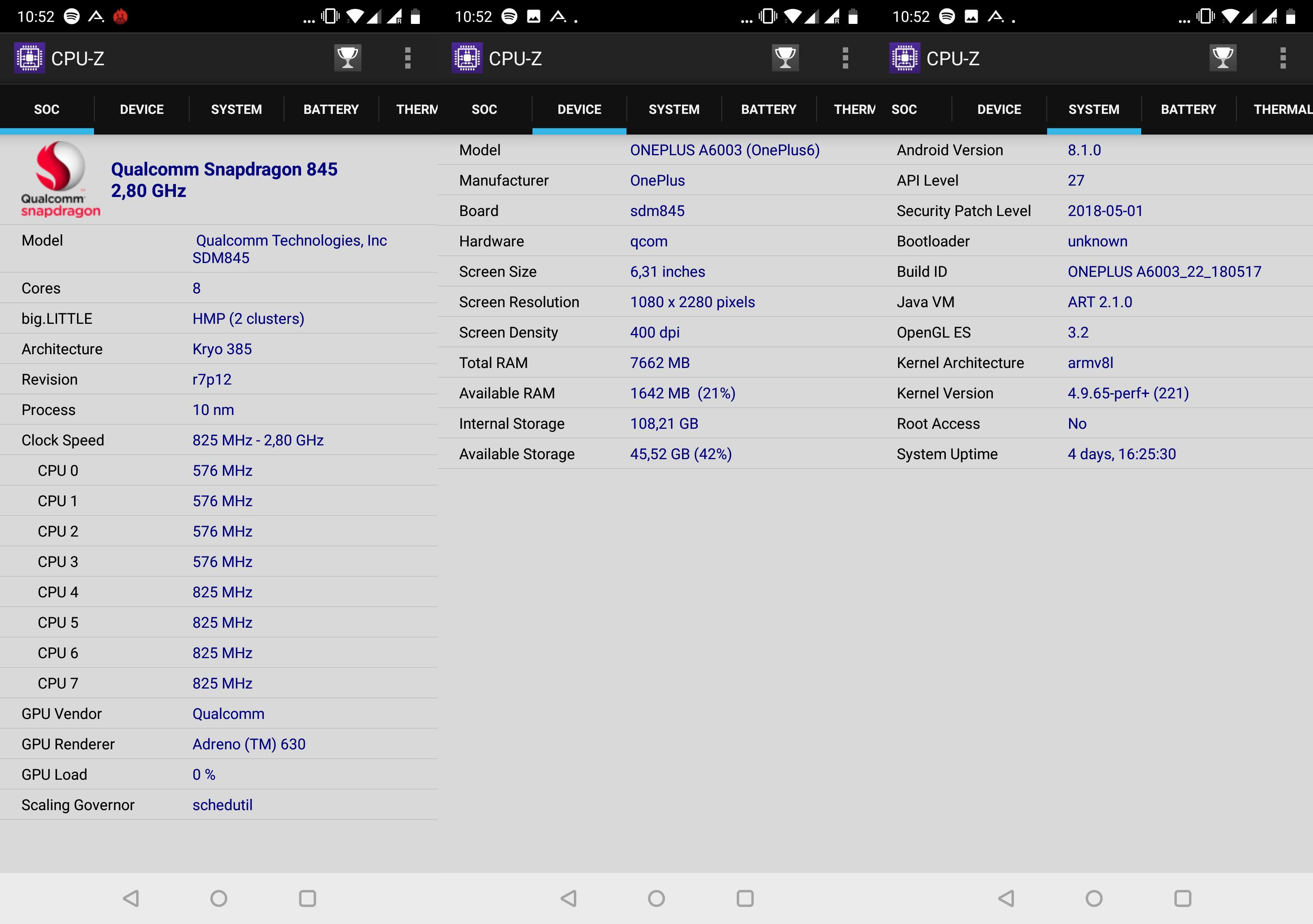Tap the 10 nm process value
The width and height of the screenshot is (1313, 924).
click(213, 409)
